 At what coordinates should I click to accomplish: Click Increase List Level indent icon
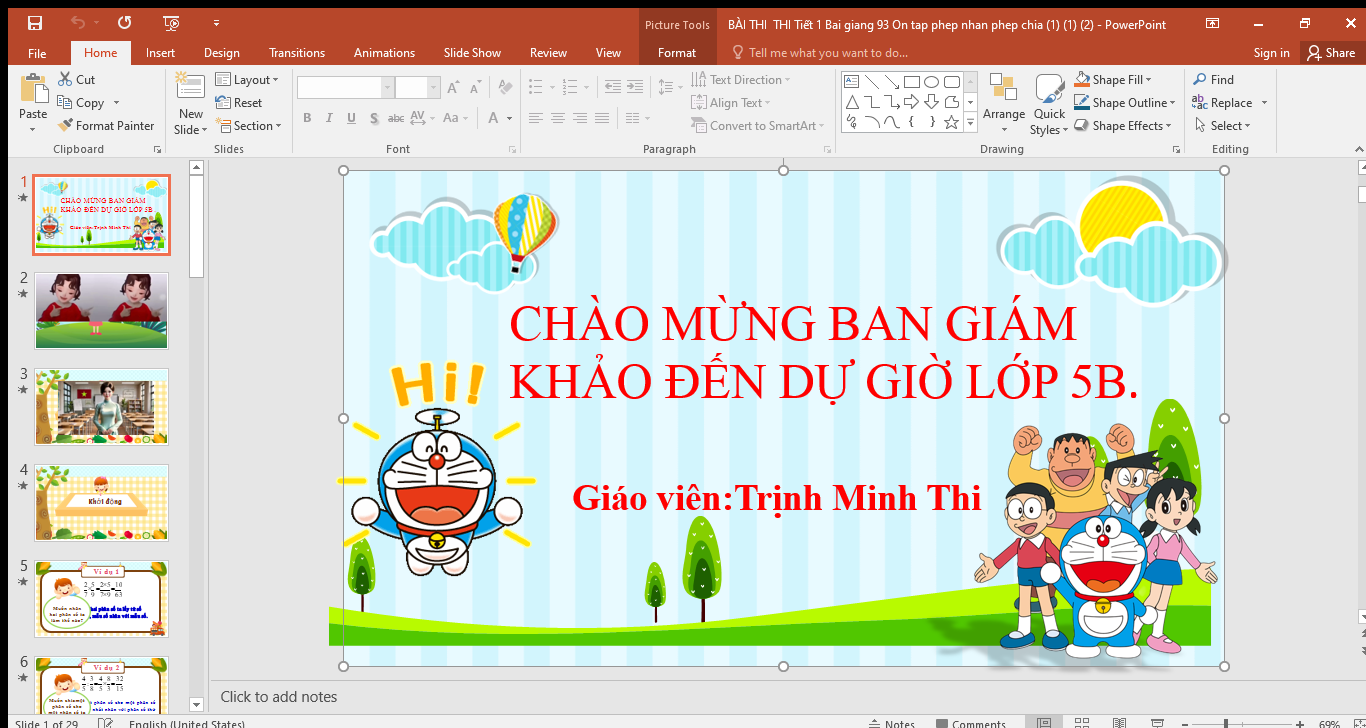click(x=637, y=88)
